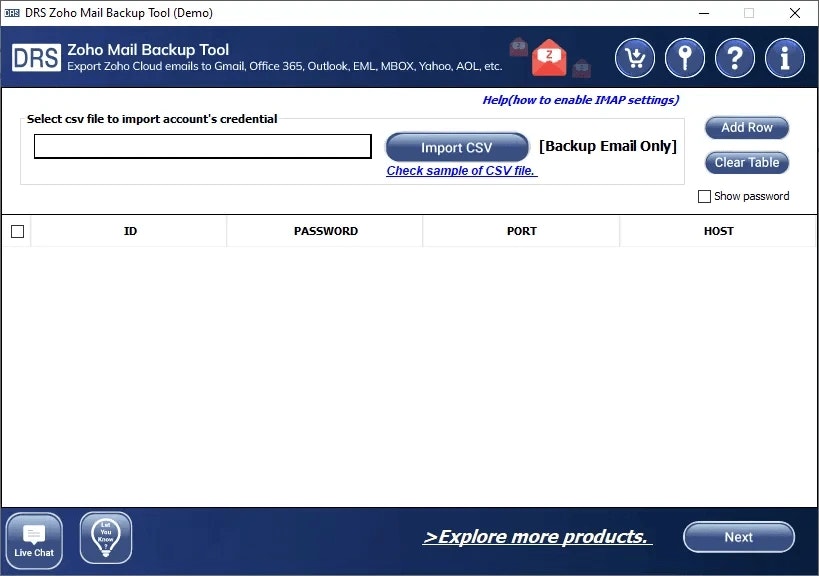Open the Help how to enable IMAP settings link
This screenshot has height=576, width=819.
[x=580, y=100]
